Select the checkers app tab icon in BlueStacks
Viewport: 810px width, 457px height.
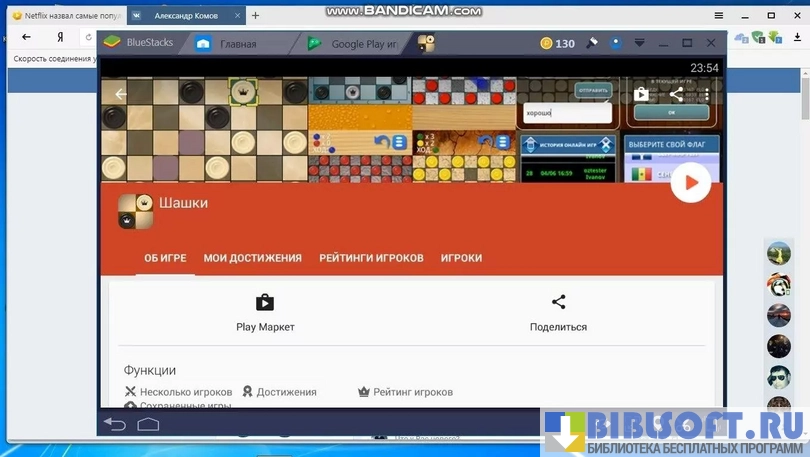(426, 44)
